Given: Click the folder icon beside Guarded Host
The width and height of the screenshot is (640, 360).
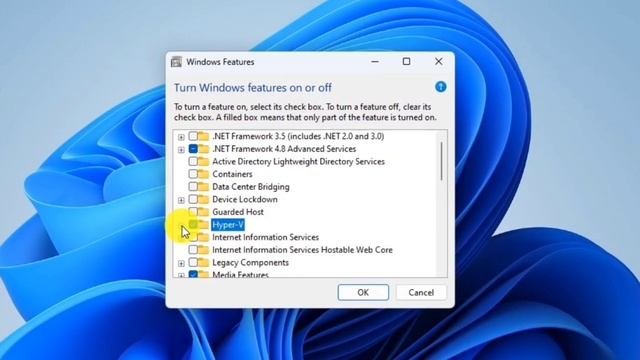Looking at the screenshot, I should [x=203, y=212].
